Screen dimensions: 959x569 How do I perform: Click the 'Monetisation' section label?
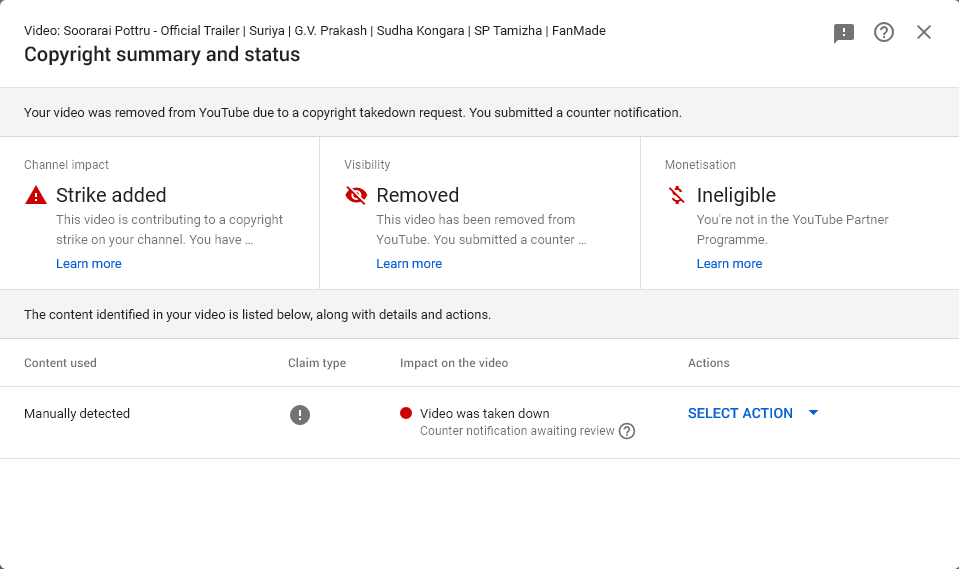coord(700,165)
